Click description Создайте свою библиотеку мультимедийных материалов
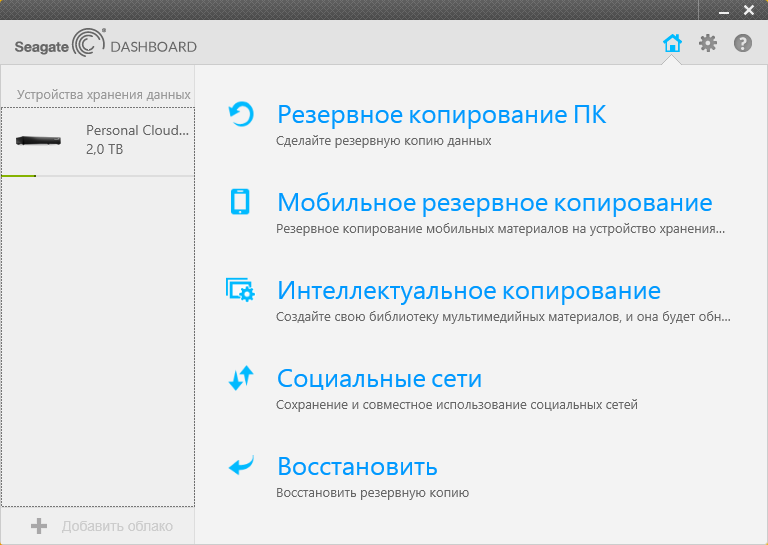Viewport: 768px width, 545px height. click(x=503, y=317)
